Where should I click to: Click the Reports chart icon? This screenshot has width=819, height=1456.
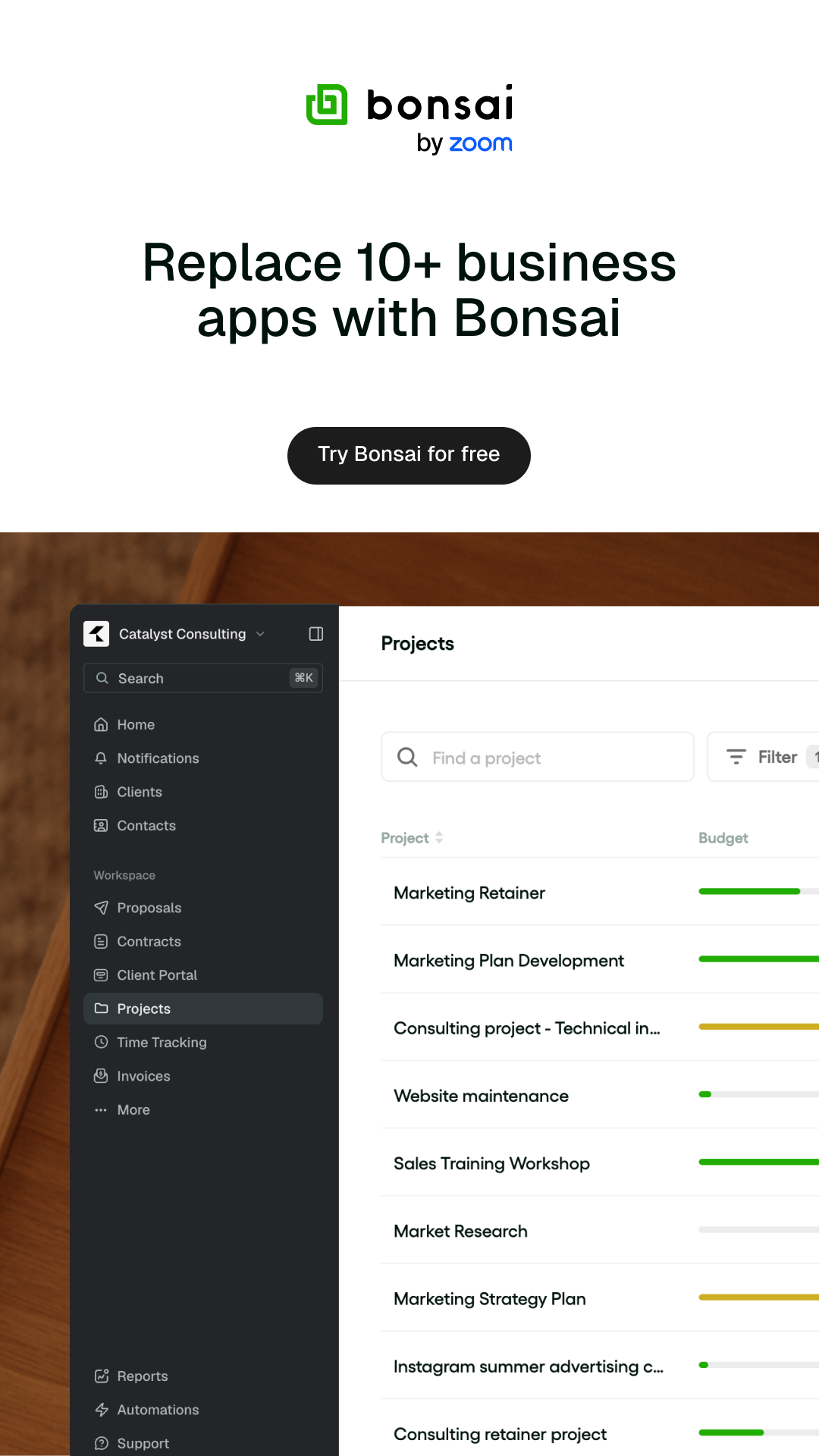[x=101, y=1376]
